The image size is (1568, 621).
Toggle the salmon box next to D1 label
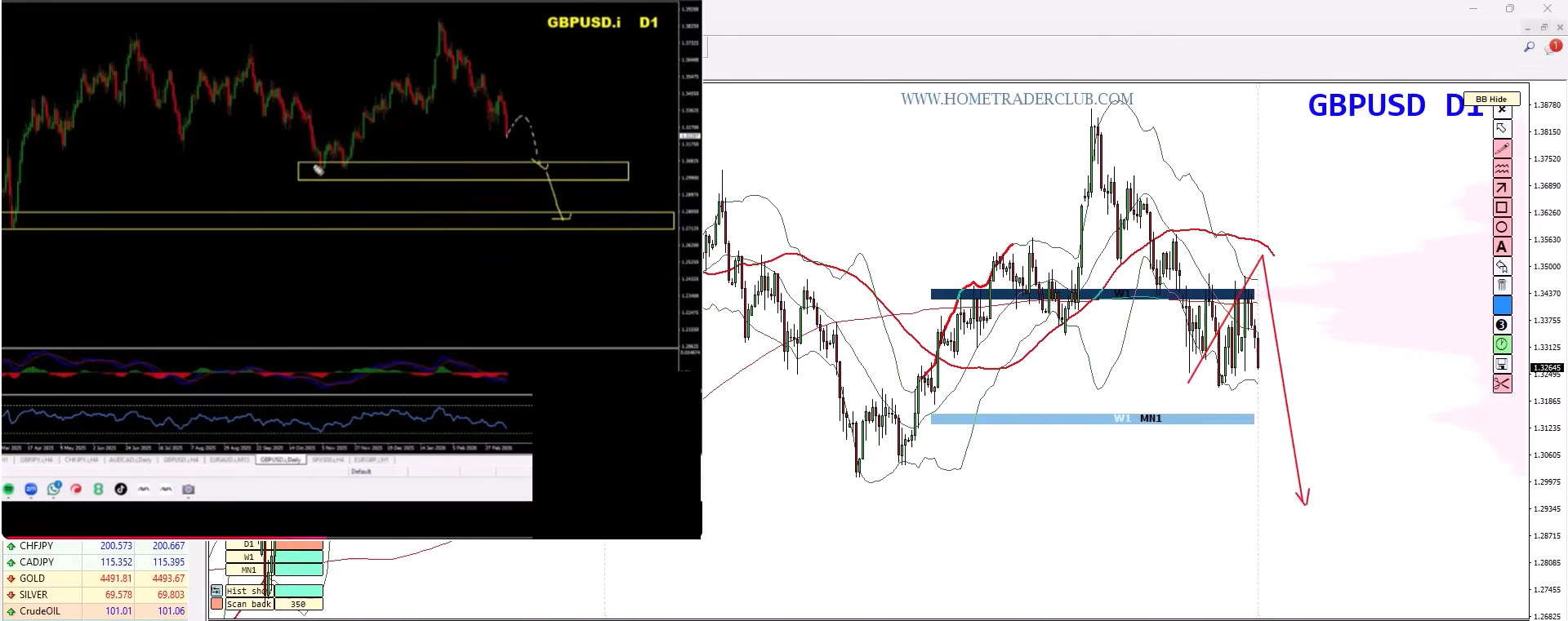(299, 544)
